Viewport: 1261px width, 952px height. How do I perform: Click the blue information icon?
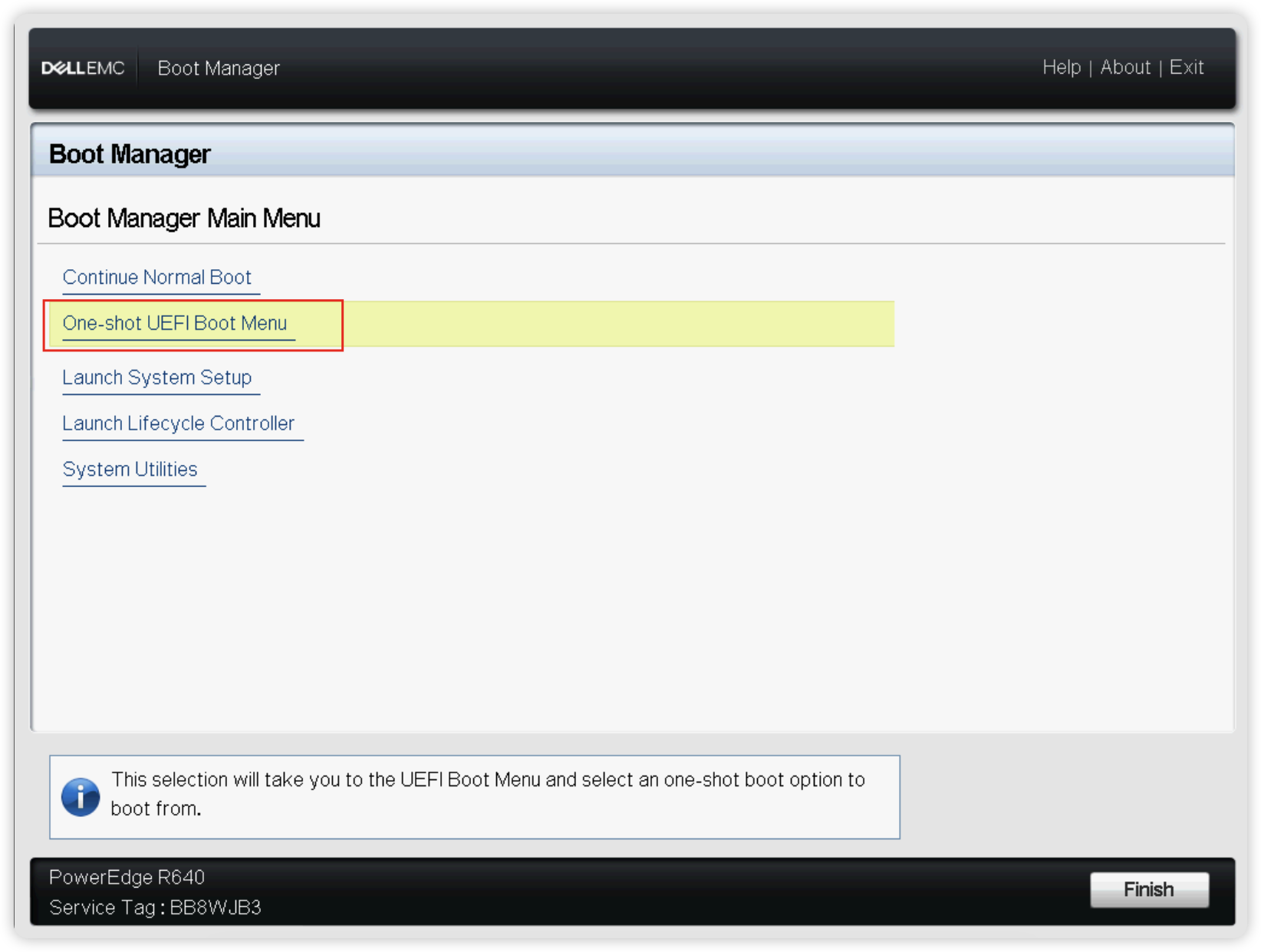tap(81, 796)
